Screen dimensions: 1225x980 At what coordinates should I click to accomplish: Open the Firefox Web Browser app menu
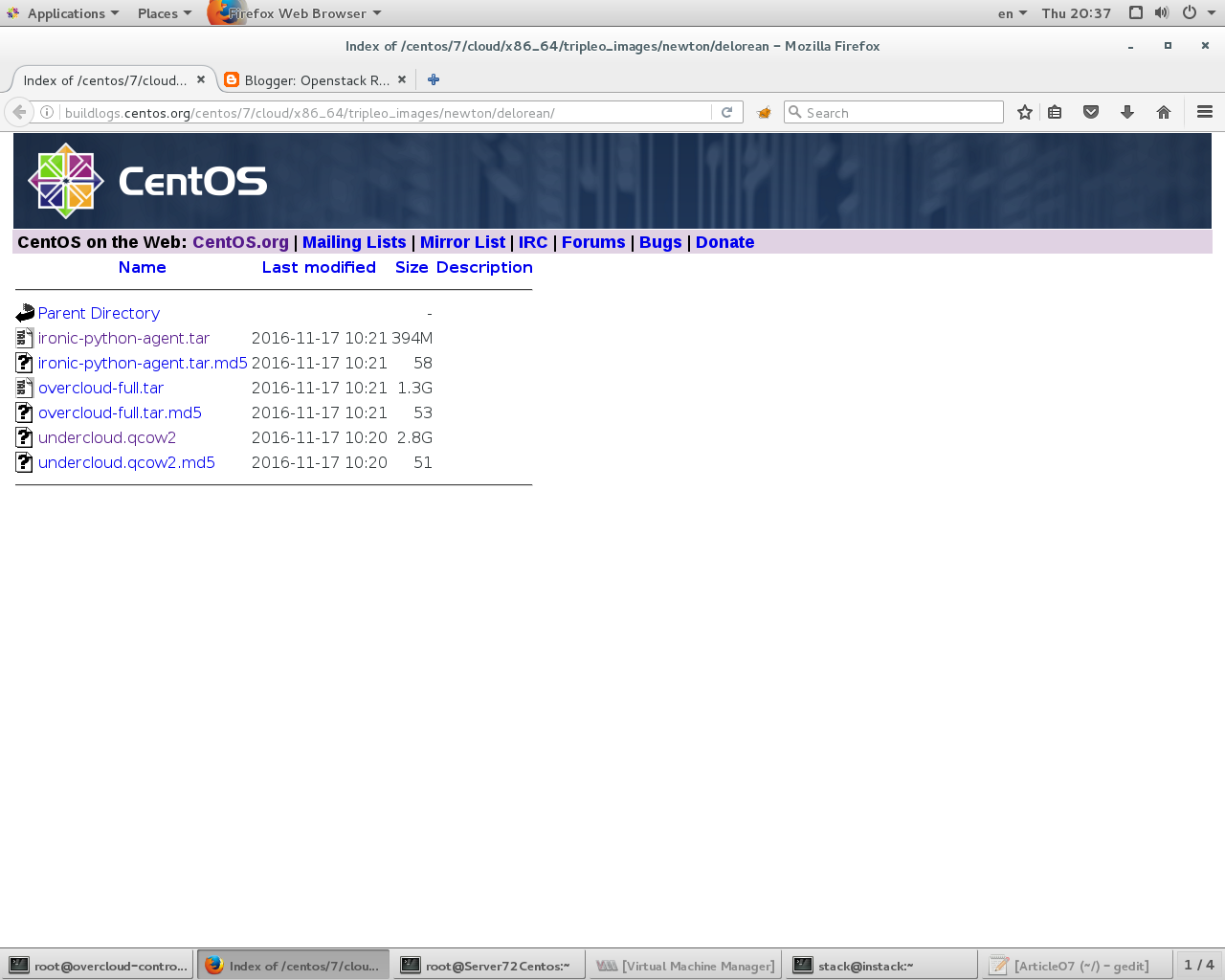(297, 13)
